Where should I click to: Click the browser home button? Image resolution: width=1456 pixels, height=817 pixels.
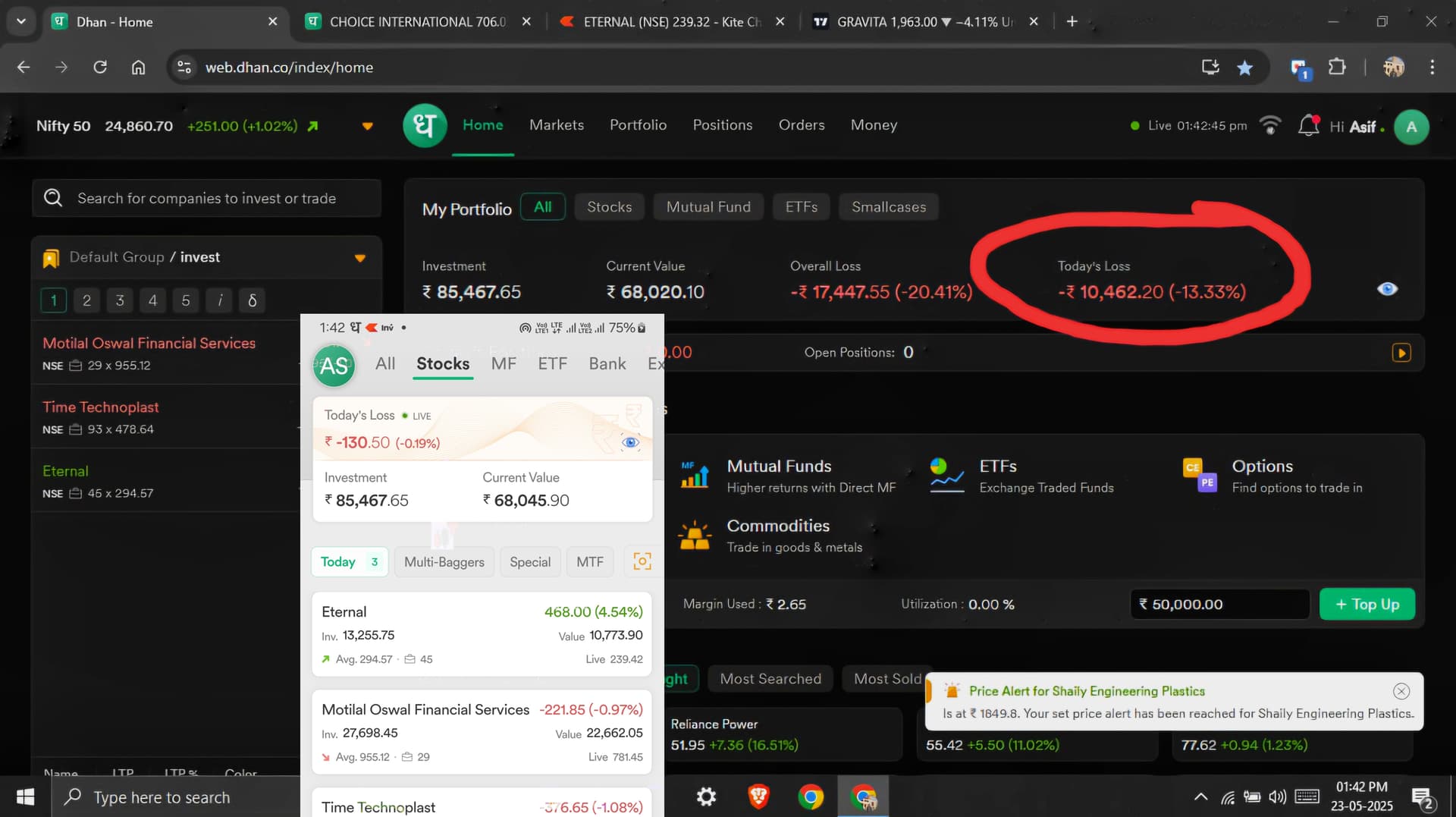[x=138, y=67]
